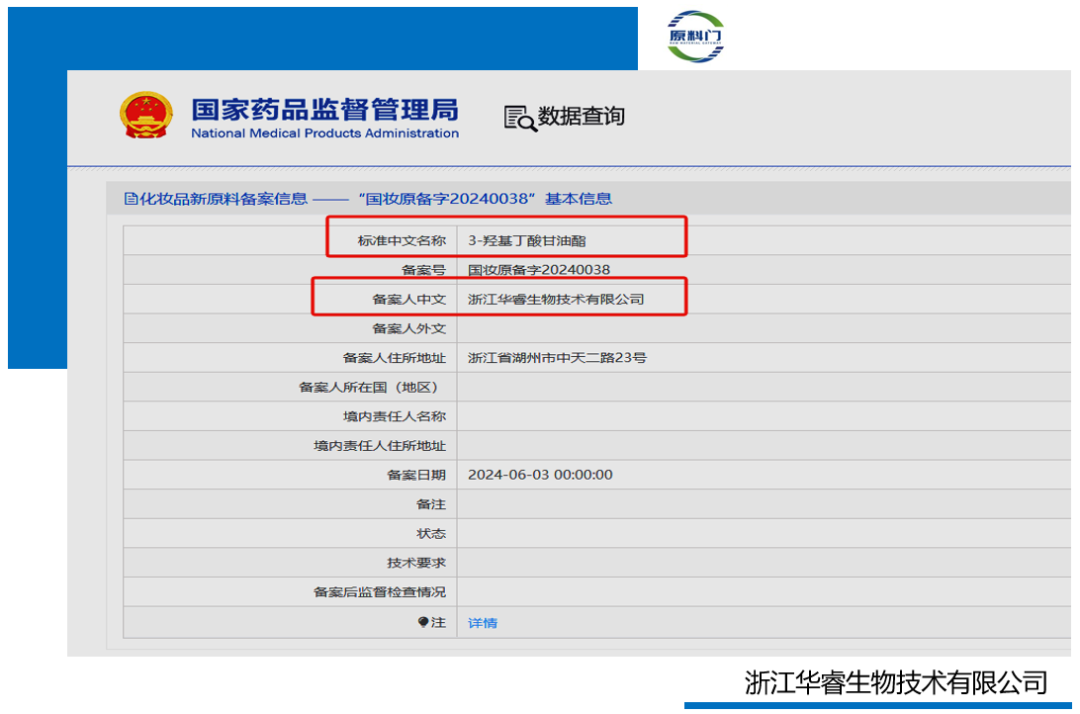Click the 技术要求 row label
The height and width of the screenshot is (714, 1080).
click(x=416, y=563)
